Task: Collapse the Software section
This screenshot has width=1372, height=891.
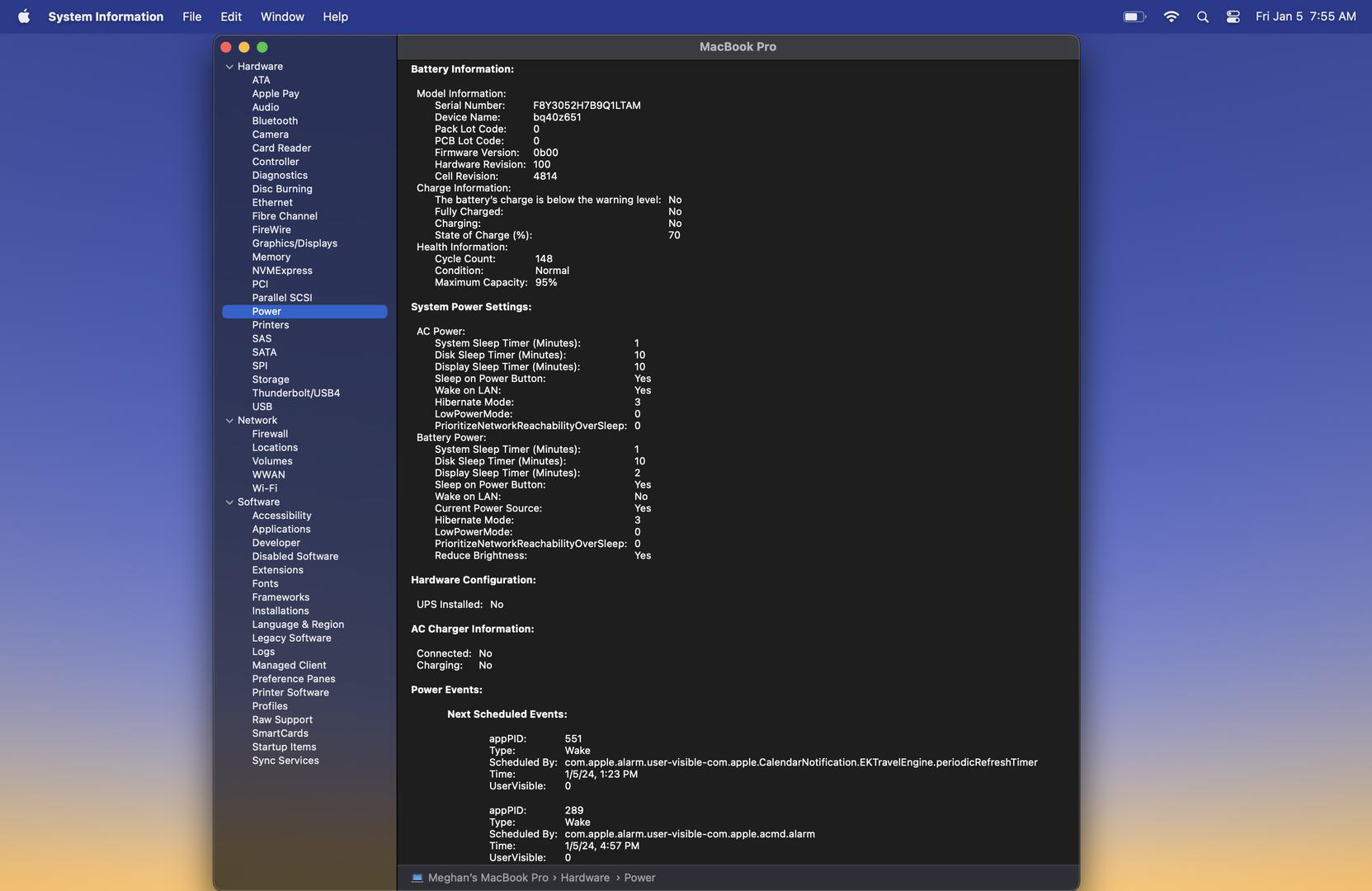Action: (x=229, y=502)
